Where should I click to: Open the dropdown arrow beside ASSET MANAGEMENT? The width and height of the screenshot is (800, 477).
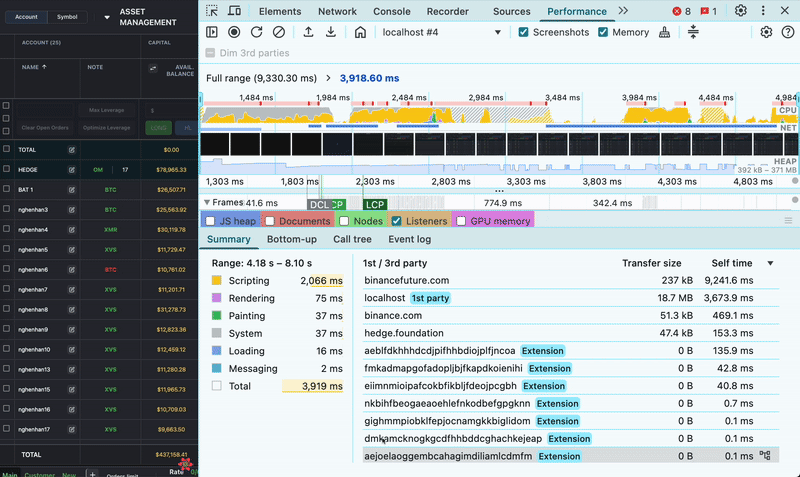pos(107,17)
